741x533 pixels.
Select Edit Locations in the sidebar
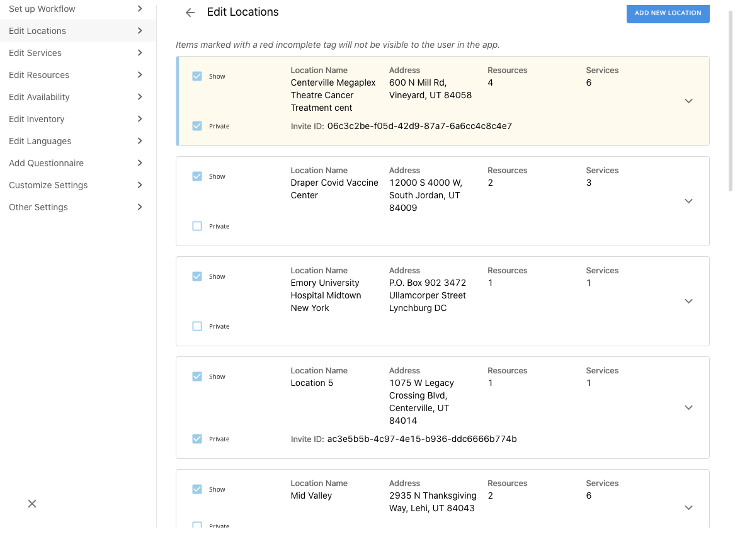tap(78, 31)
